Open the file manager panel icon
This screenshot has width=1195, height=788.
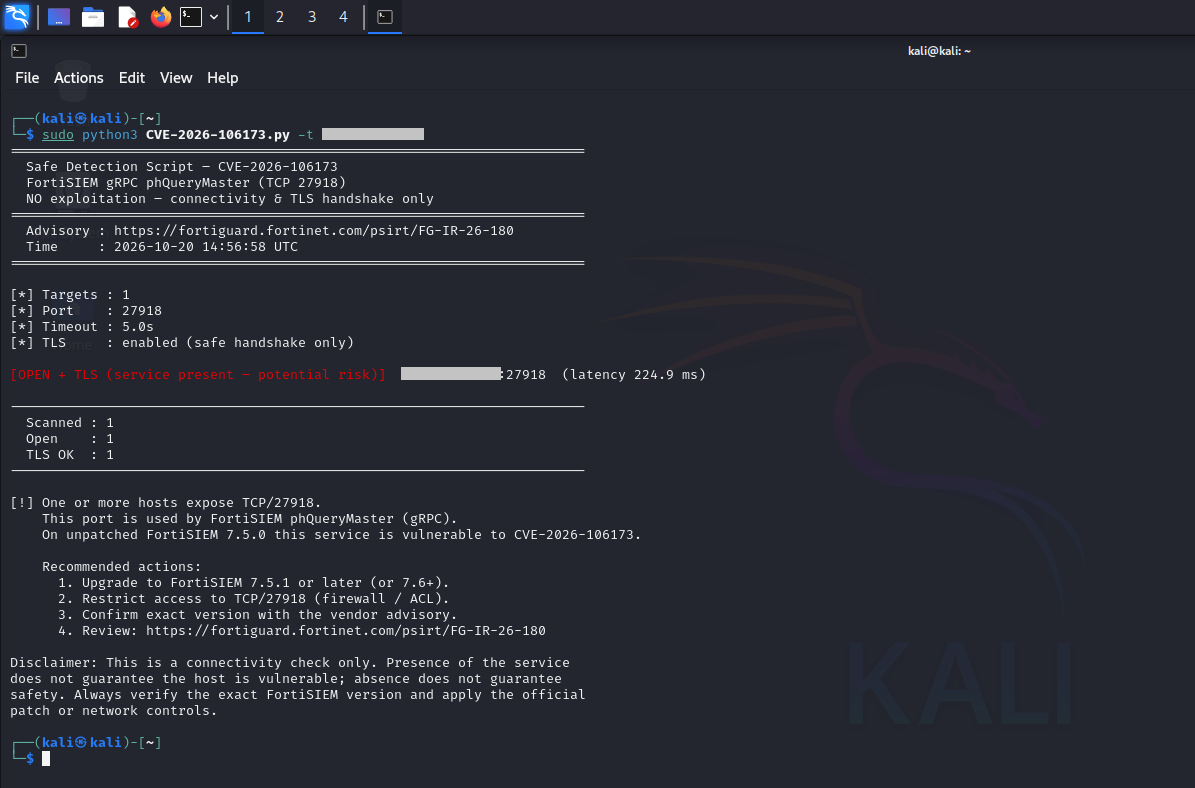[x=93, y=17]
